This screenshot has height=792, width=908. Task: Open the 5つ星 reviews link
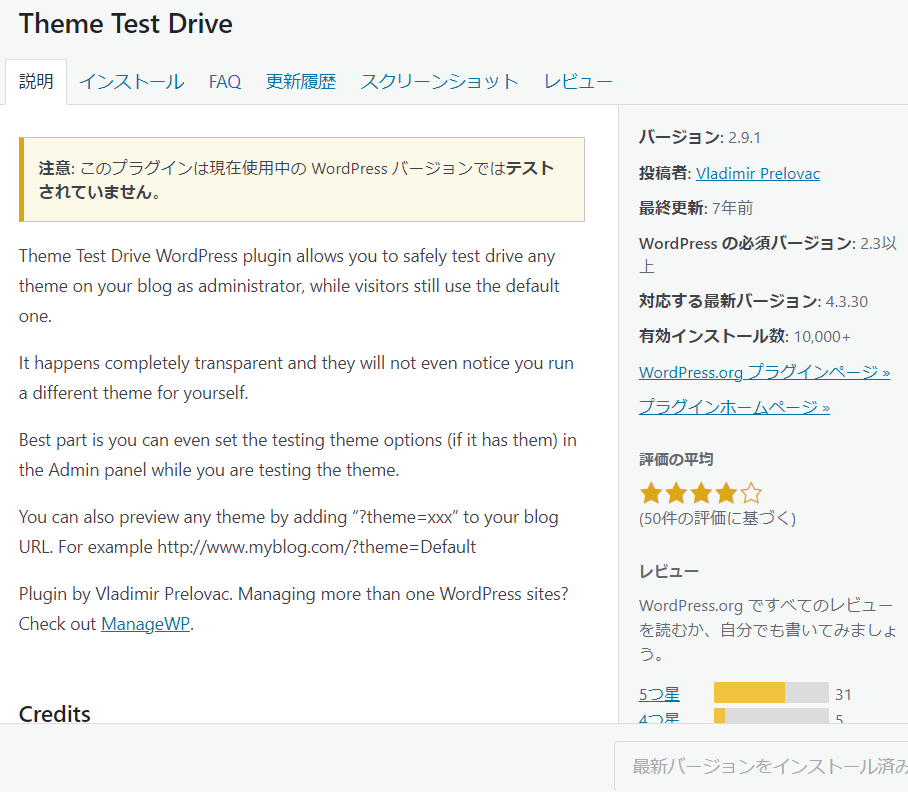(x=659, y=694)
